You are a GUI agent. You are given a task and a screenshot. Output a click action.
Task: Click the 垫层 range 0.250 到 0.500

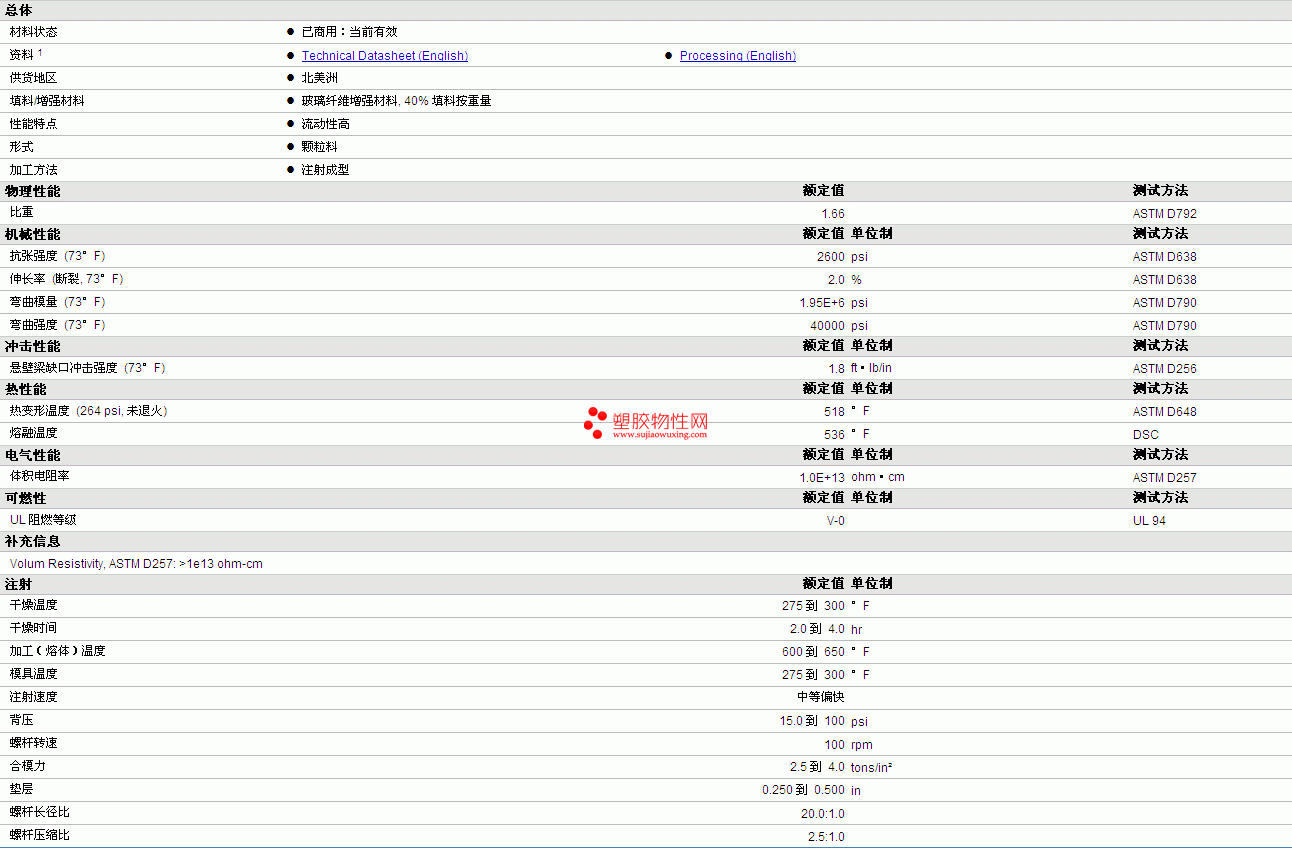804,790
